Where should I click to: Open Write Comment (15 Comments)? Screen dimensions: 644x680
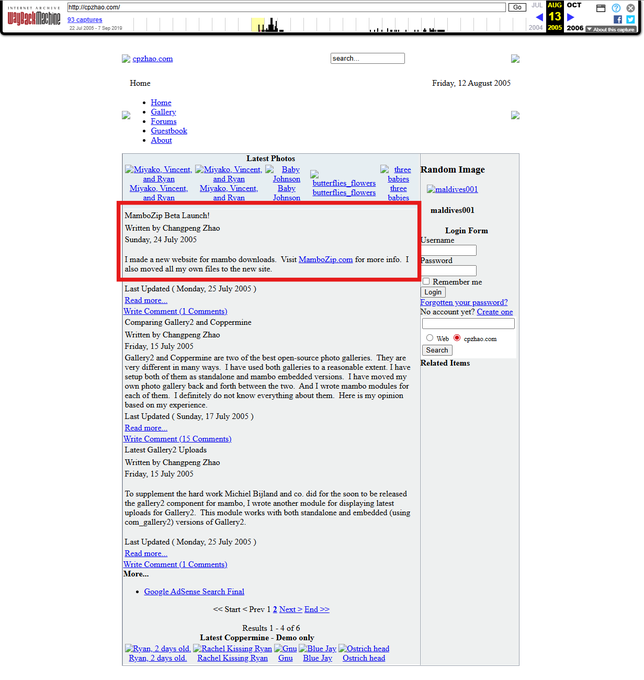click(x=177, y=439)
